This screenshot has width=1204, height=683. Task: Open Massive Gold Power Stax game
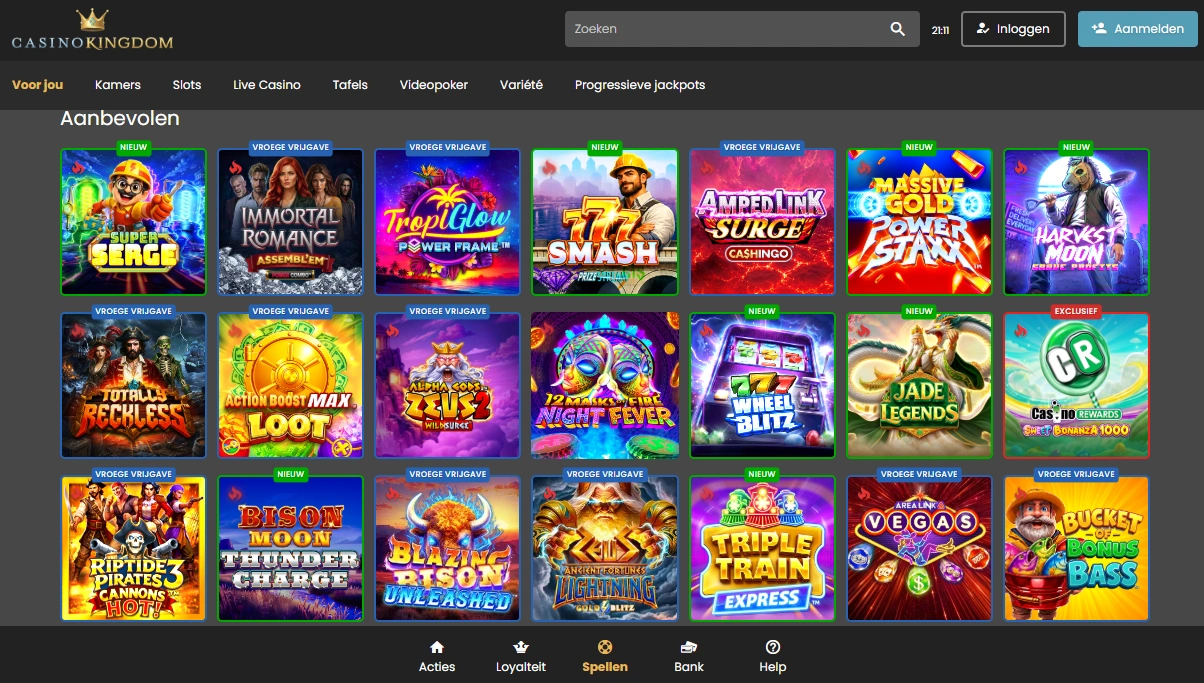[x=919, y=222]
